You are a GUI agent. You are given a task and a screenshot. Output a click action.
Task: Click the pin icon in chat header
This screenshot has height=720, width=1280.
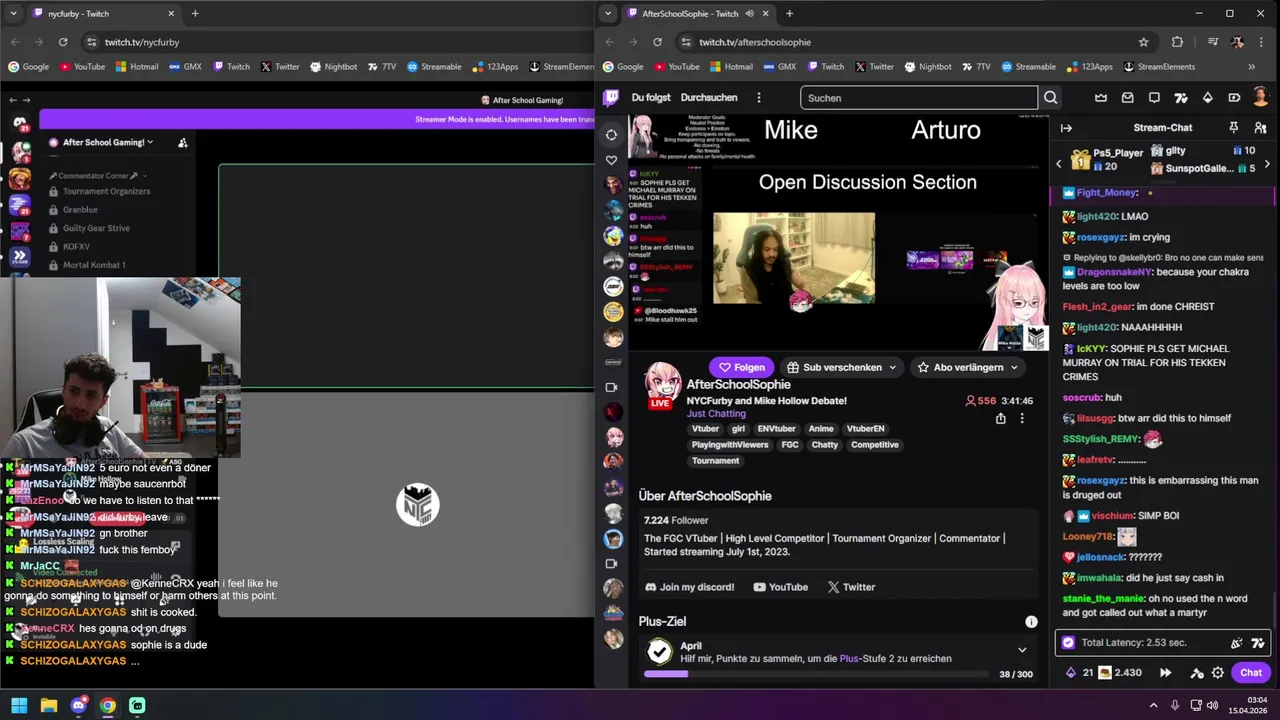(1233, 128)
